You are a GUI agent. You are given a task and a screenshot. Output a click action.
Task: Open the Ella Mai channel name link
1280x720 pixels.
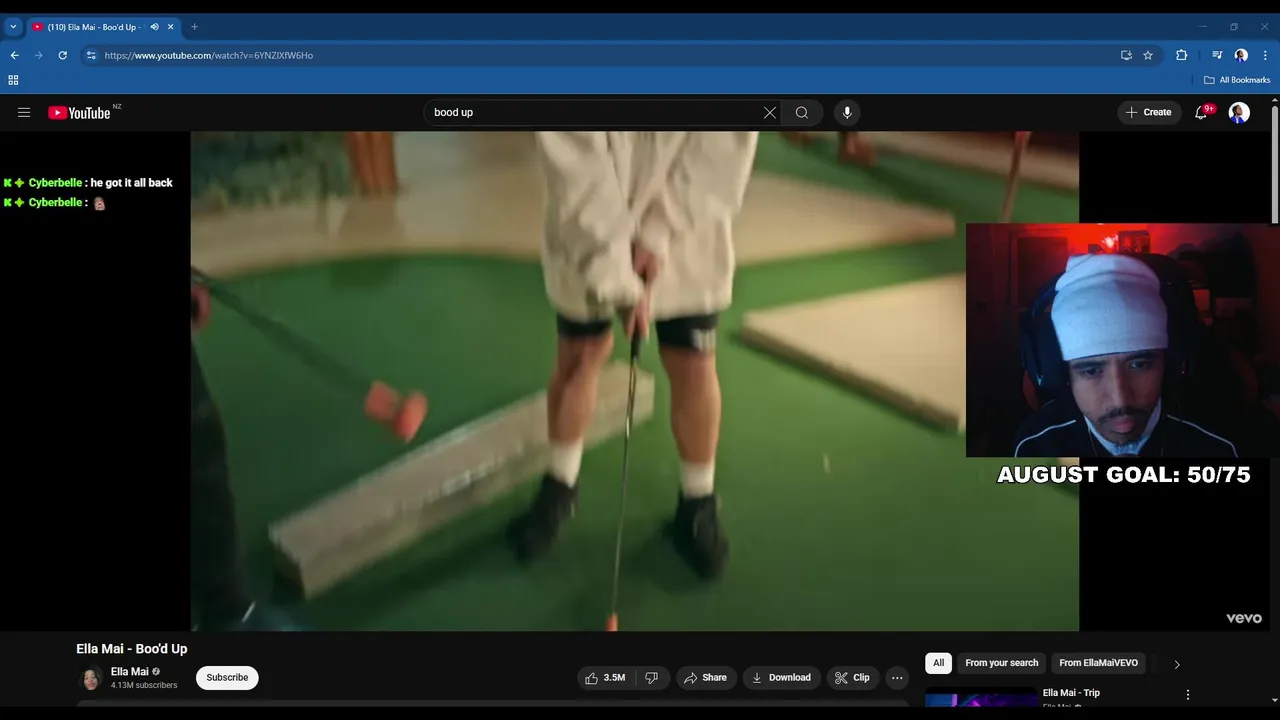[130, 672]
